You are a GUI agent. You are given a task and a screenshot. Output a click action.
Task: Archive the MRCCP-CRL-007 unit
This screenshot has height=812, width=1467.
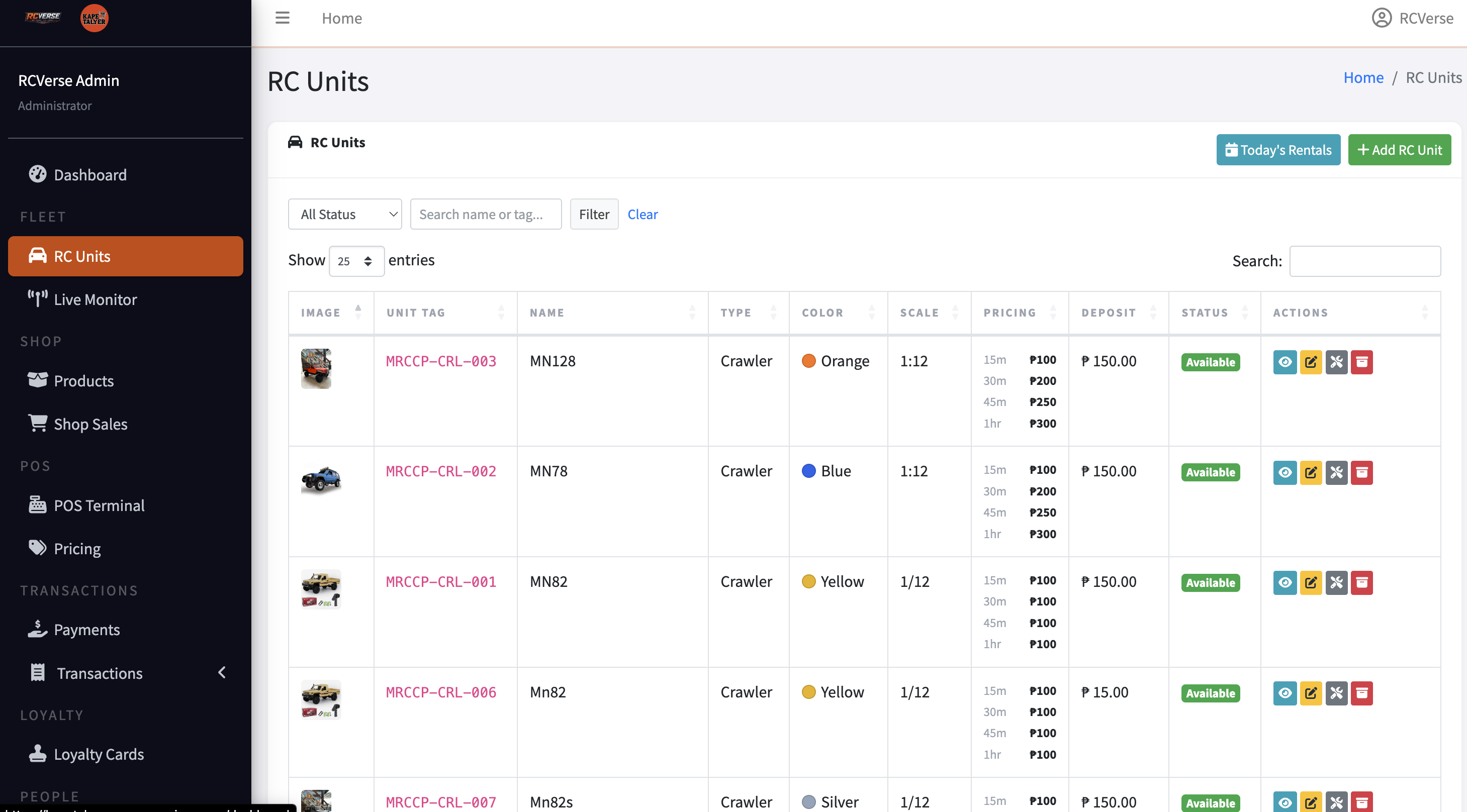point(1361,802)
